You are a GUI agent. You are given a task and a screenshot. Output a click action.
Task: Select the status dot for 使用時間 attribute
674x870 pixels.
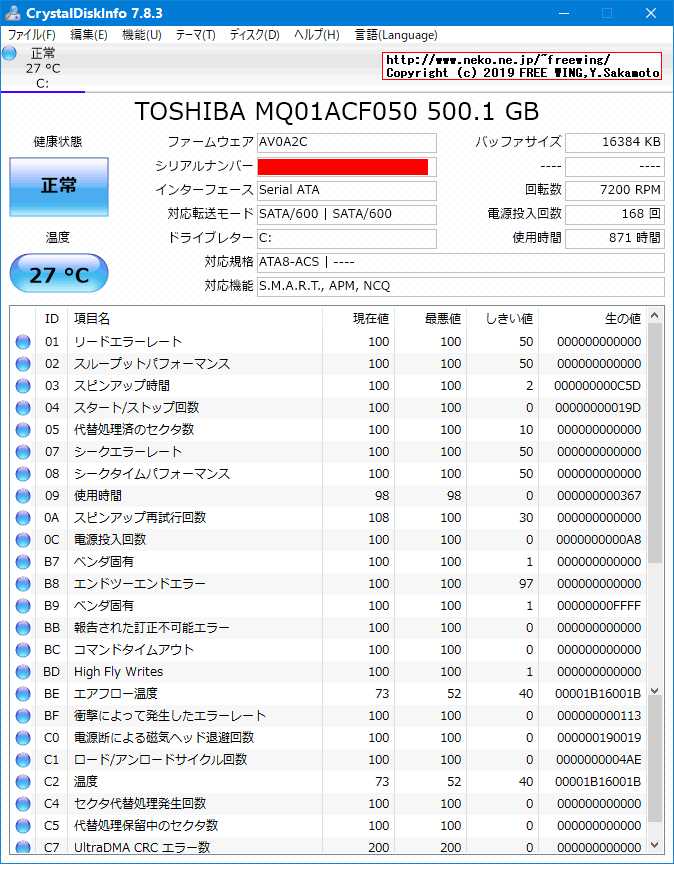click(24, 496)
